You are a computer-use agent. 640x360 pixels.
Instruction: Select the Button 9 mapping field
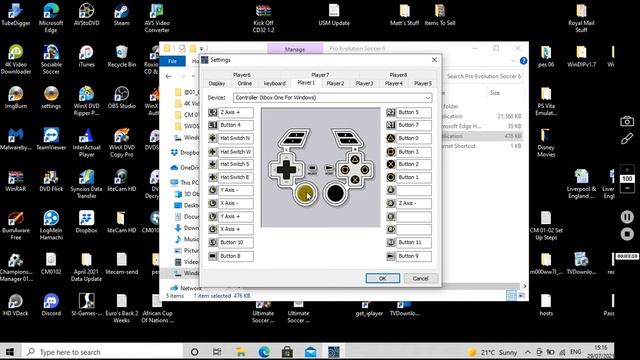(414, 256)
